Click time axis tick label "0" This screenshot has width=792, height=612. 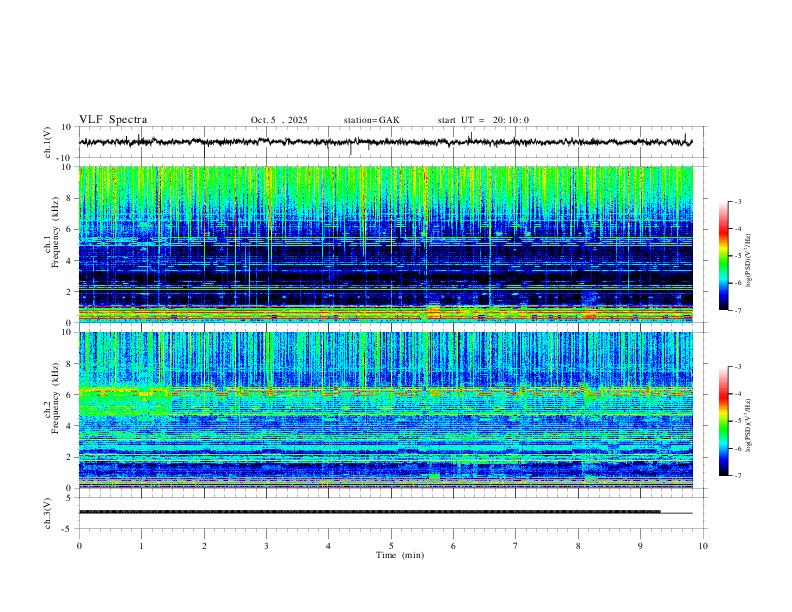pos(79,546)
